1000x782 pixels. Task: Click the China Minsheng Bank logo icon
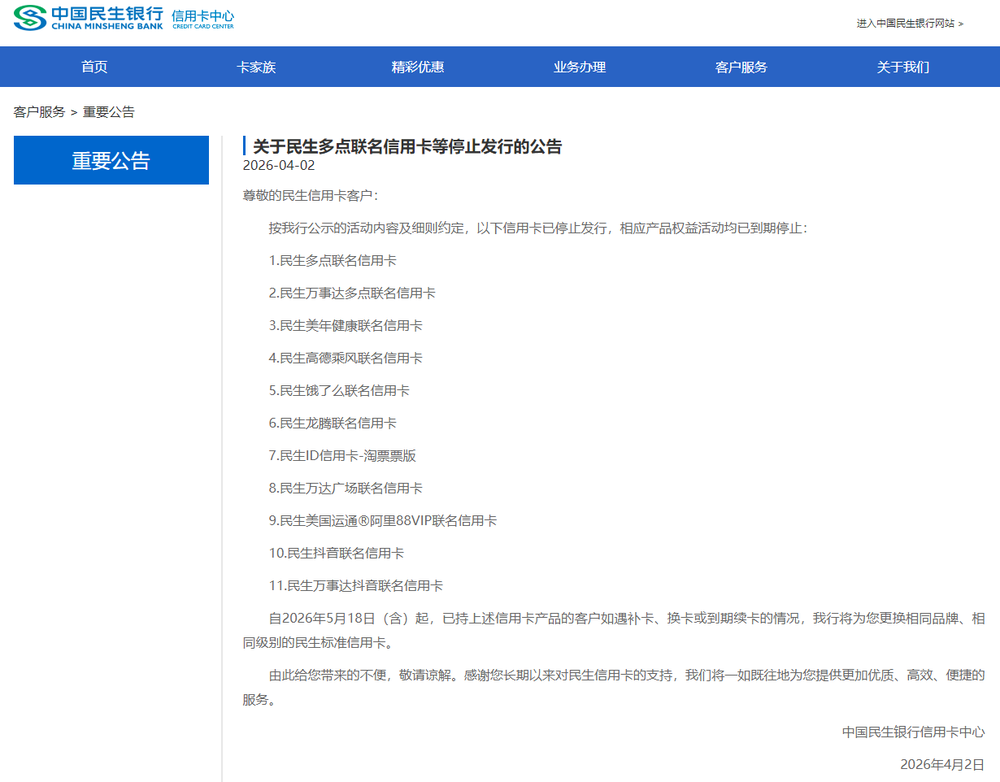pos(32,18)
